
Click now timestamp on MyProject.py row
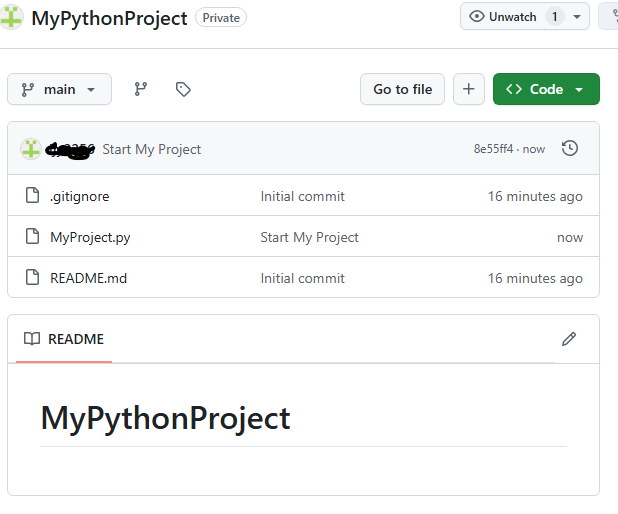(x=570, y=238)
